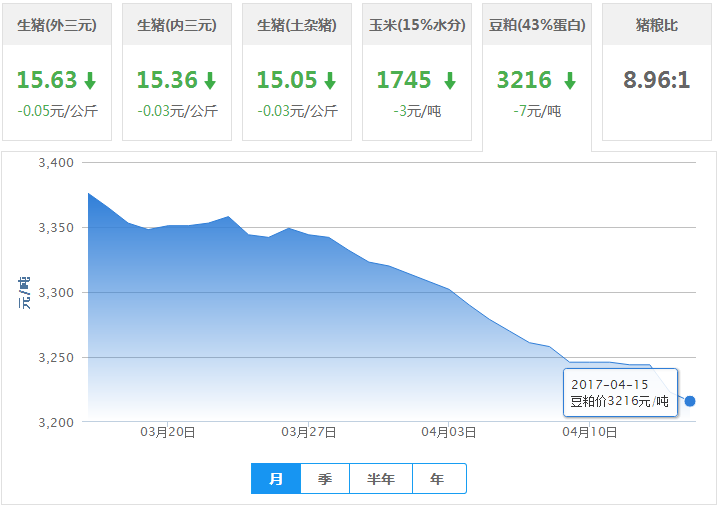Switch chart range to 月
The width and height of the screenshot is (722, 509).
[x=276, y=479]
